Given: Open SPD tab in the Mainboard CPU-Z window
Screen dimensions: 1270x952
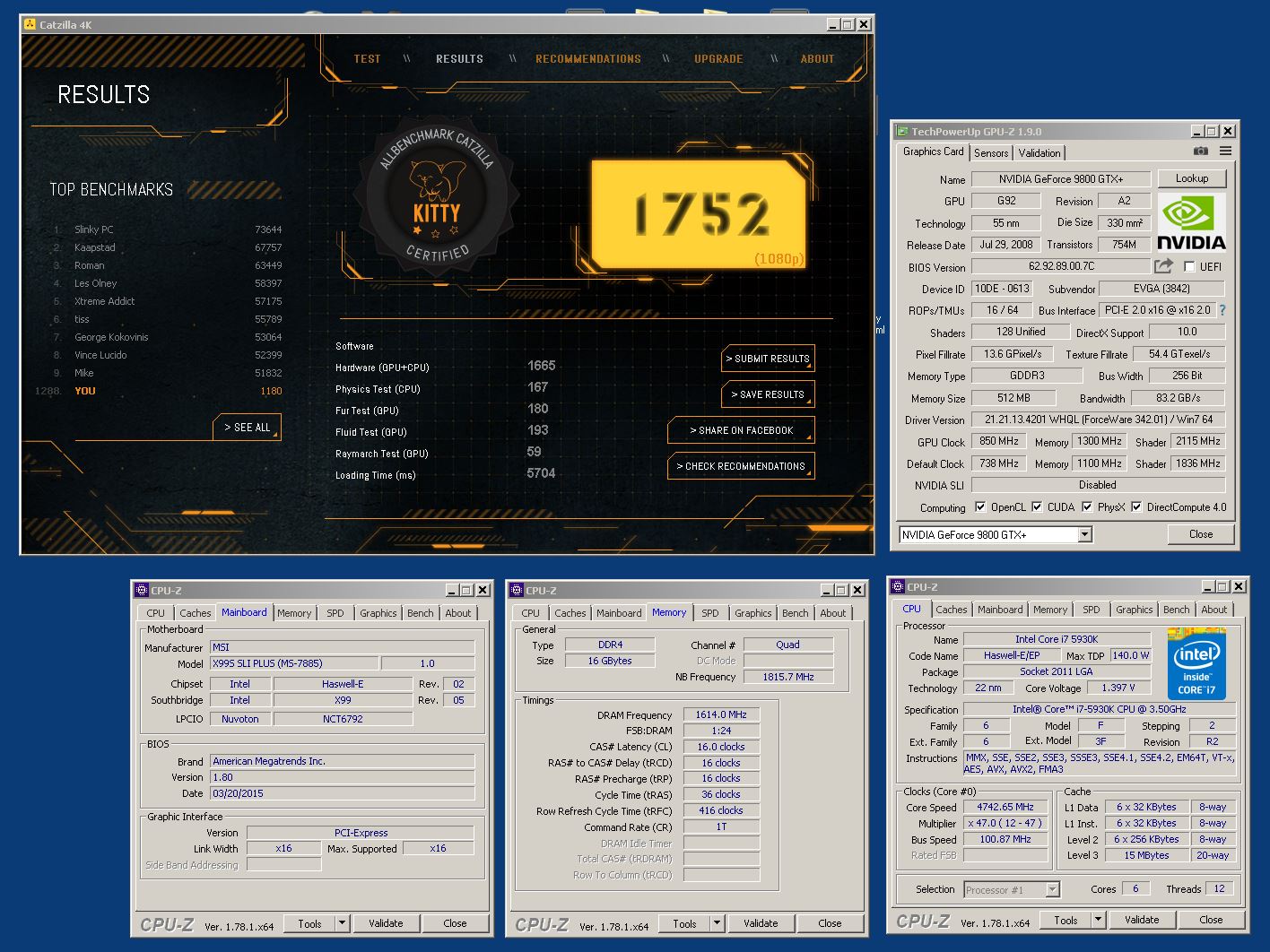Looking at the screenshot, I should tap(335, 613).
